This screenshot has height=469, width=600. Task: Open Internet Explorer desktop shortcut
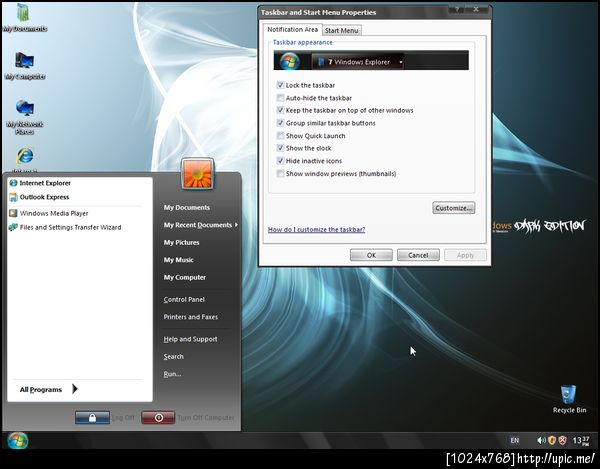coord(25,156)
